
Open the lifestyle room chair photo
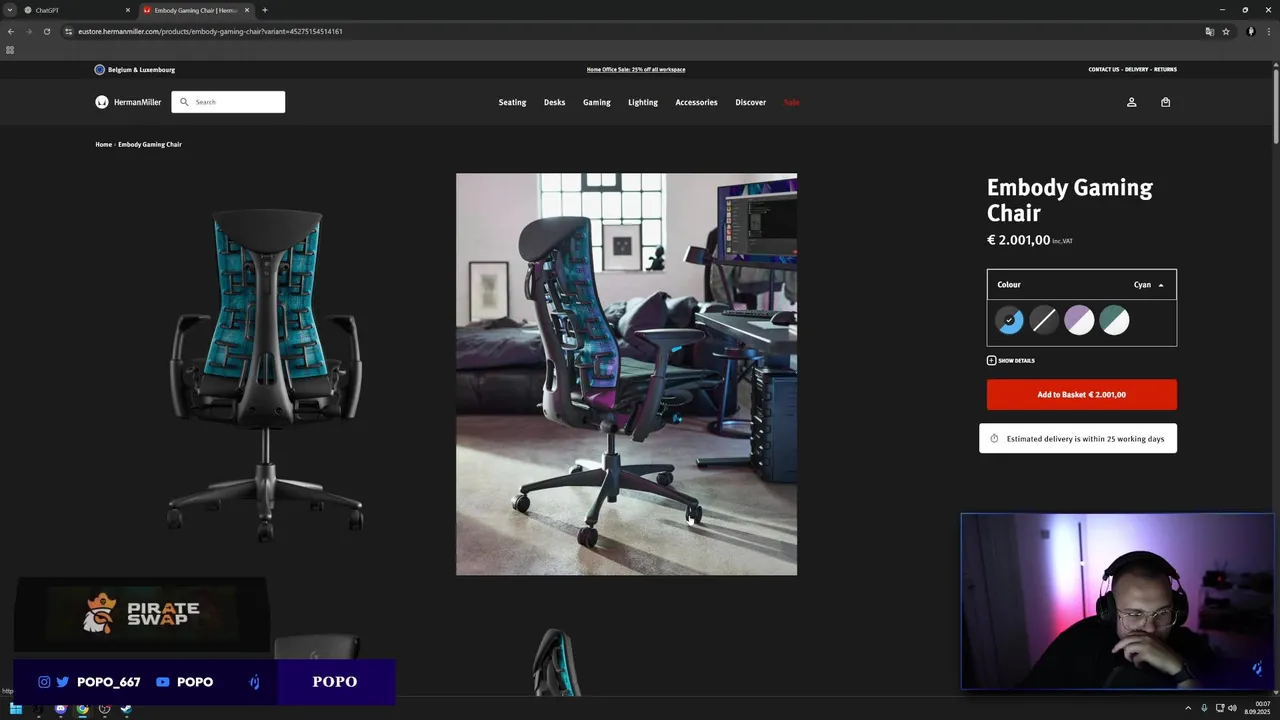click(x=627, y=374)
